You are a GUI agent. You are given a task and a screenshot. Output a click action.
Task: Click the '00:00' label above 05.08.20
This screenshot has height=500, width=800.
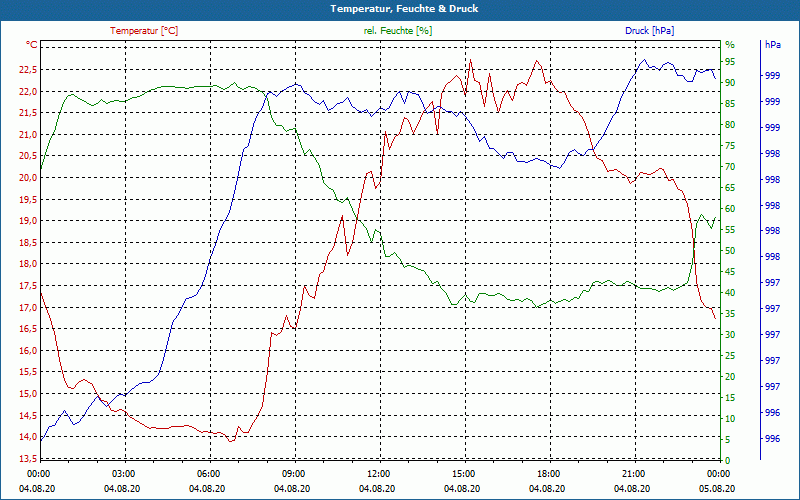click(718, 474)
